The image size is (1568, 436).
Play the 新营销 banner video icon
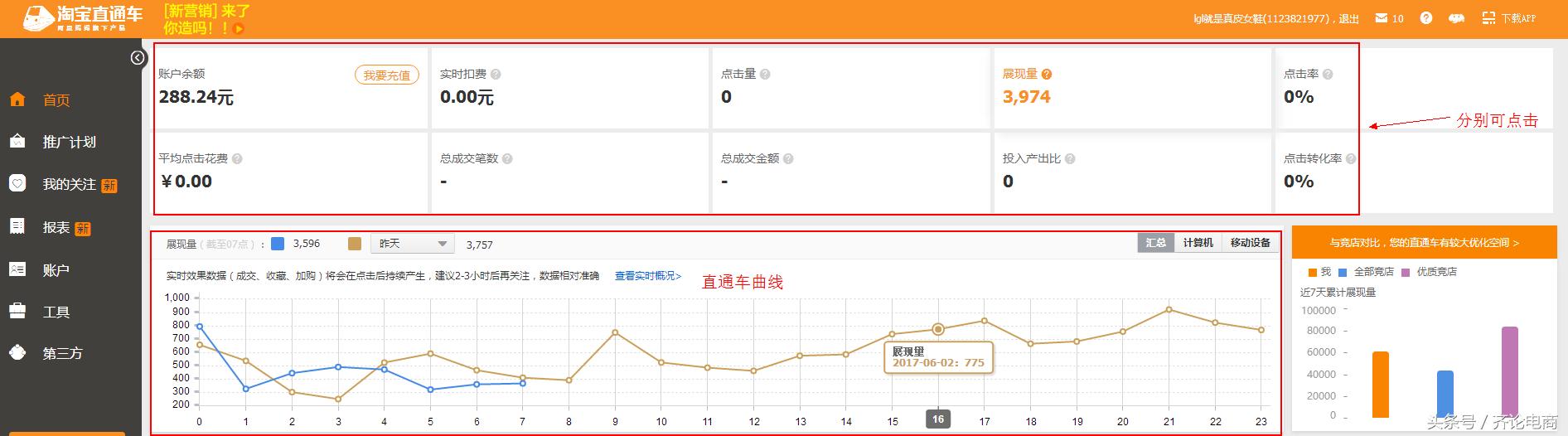(239, 28)
